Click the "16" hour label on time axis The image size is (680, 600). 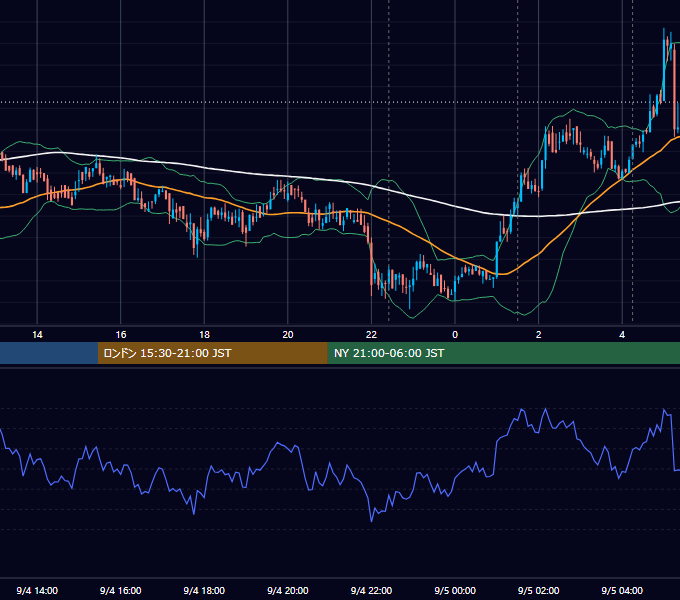pos(121,335)
